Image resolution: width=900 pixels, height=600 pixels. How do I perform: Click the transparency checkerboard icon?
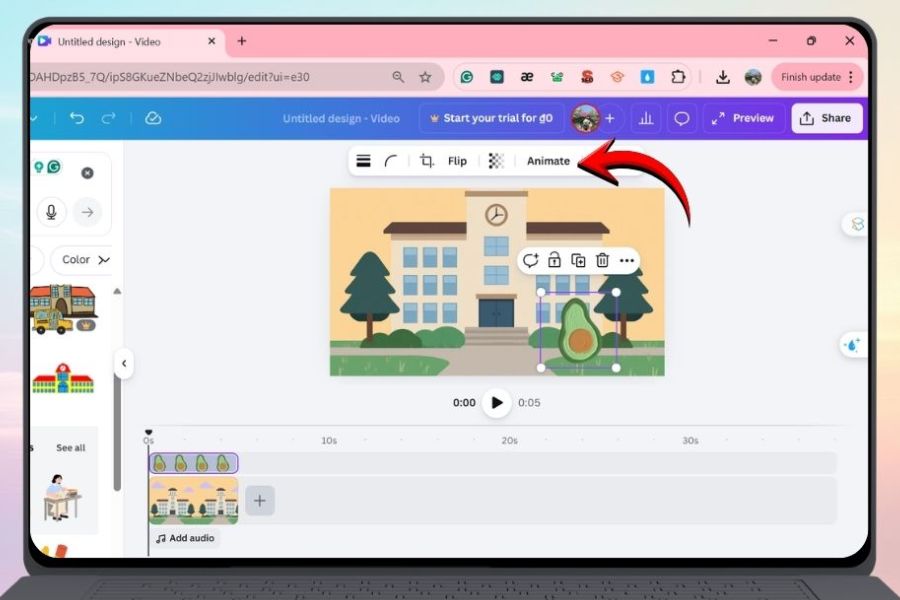(x=496, y=161)
